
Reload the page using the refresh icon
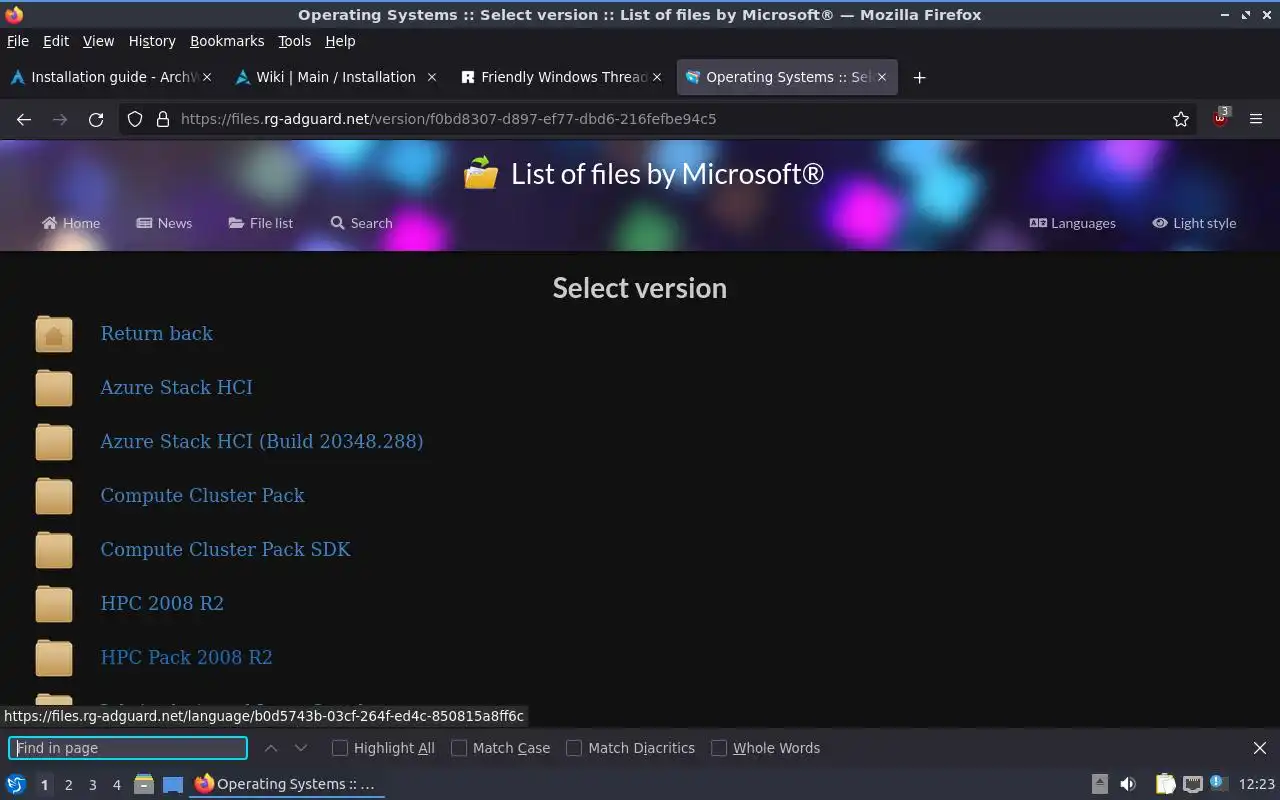96,119
